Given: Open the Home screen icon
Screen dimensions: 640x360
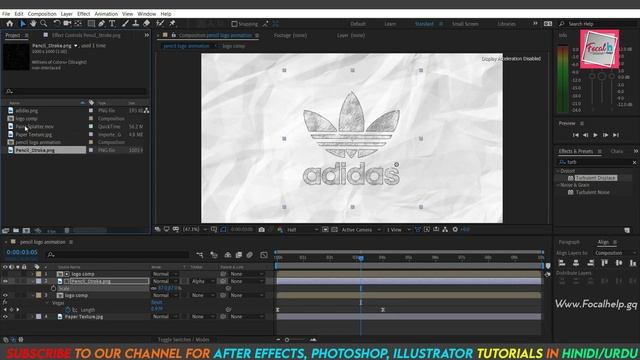Looking at the screenshot, I should (9, 24).
